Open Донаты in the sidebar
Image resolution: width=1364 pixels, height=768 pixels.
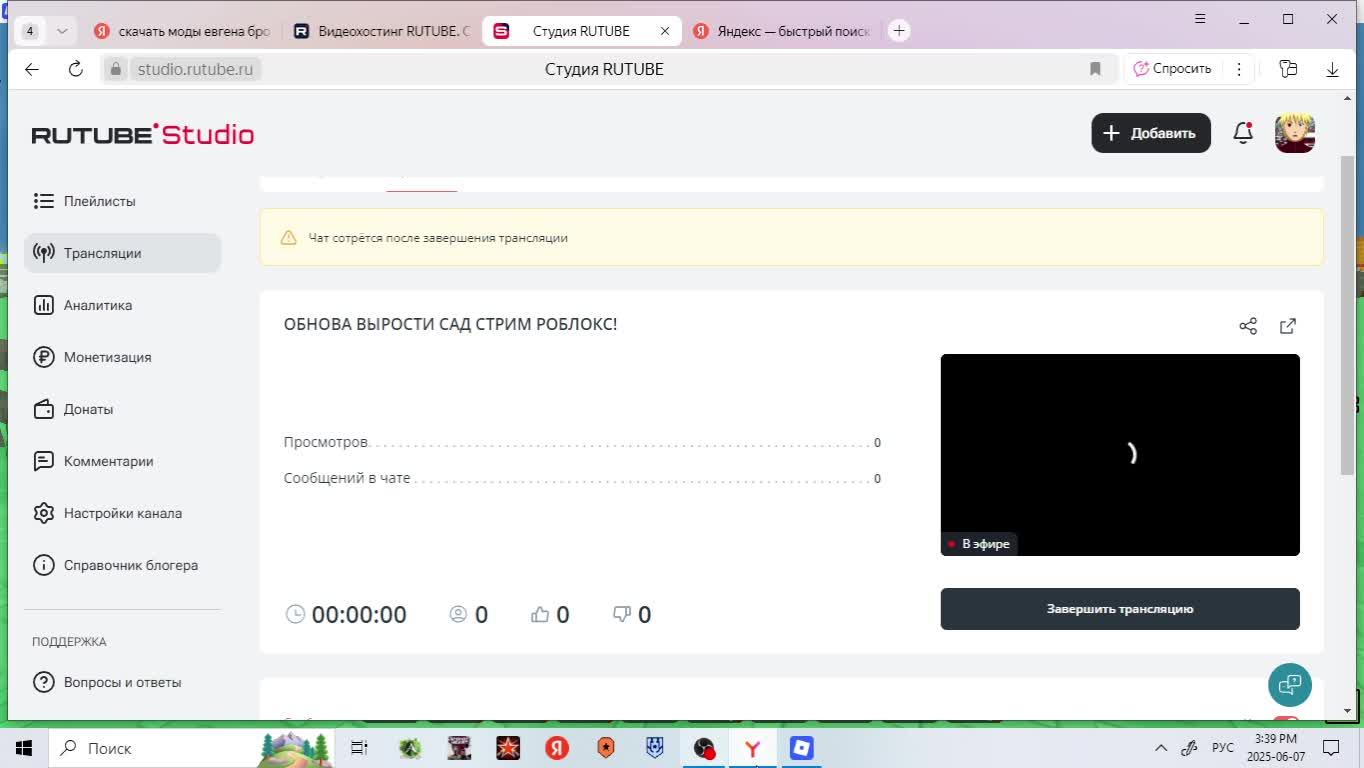pyautogui.click(x=122, y=409)
